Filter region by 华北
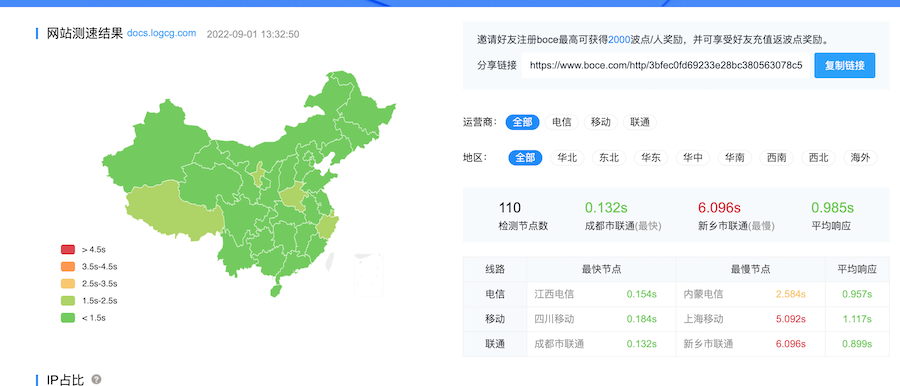This screenshot has height=386, width=900. (x=567, y=158)
